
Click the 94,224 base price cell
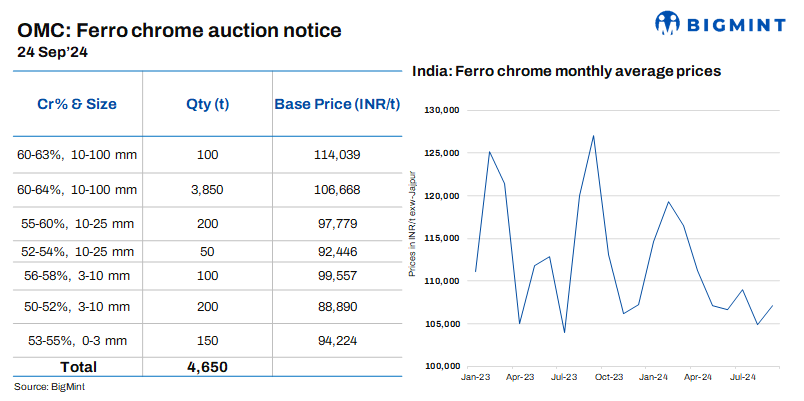point(336,338)
